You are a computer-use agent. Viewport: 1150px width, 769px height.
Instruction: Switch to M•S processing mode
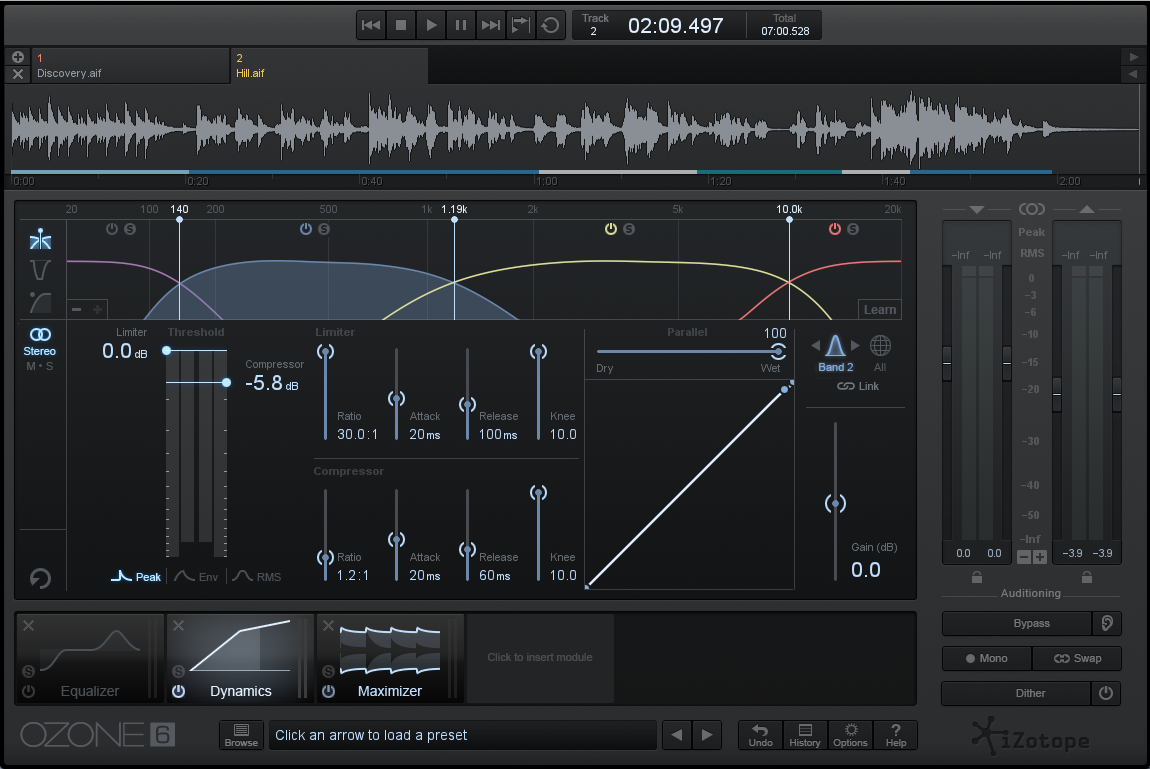pyautogui.click(x=40, y=366)
